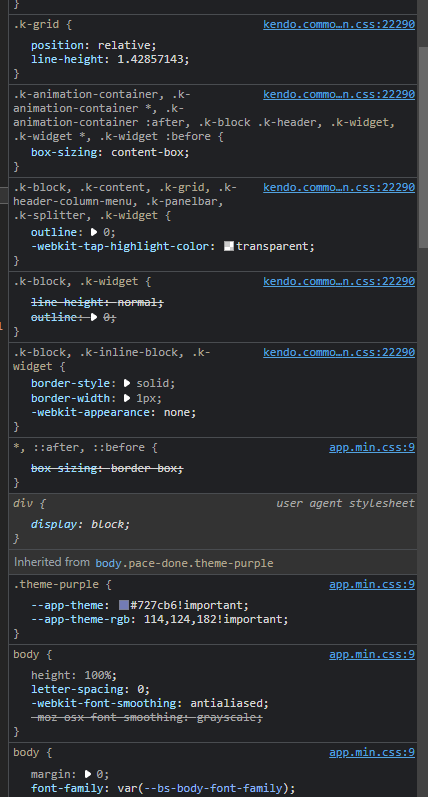This screenshot has width=428, height=797.
Task: Open kendo.common css link for .k-grid rule
Action: tap(339, 24)
